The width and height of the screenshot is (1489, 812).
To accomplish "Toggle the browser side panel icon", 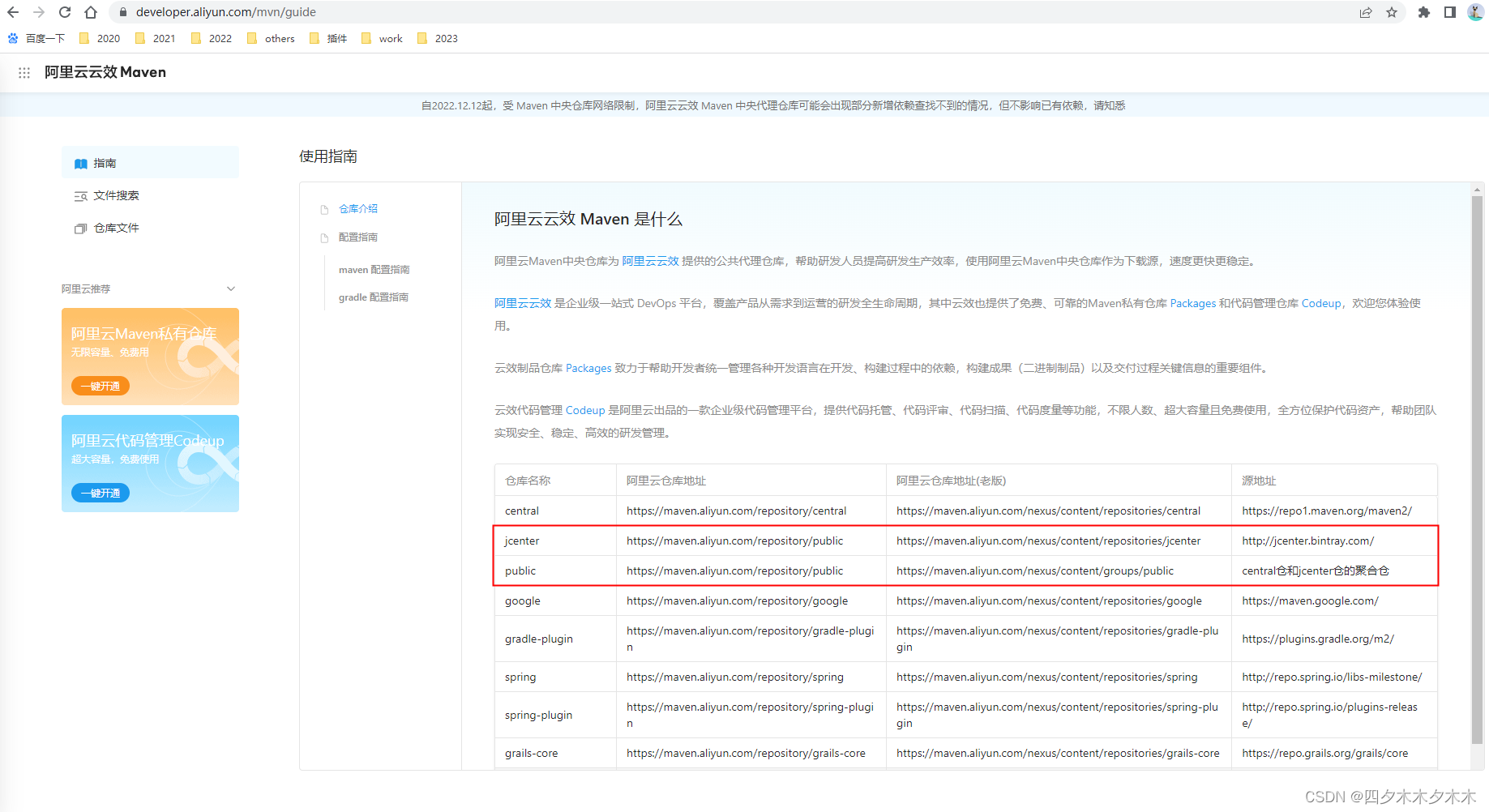I will [1450, 12].
